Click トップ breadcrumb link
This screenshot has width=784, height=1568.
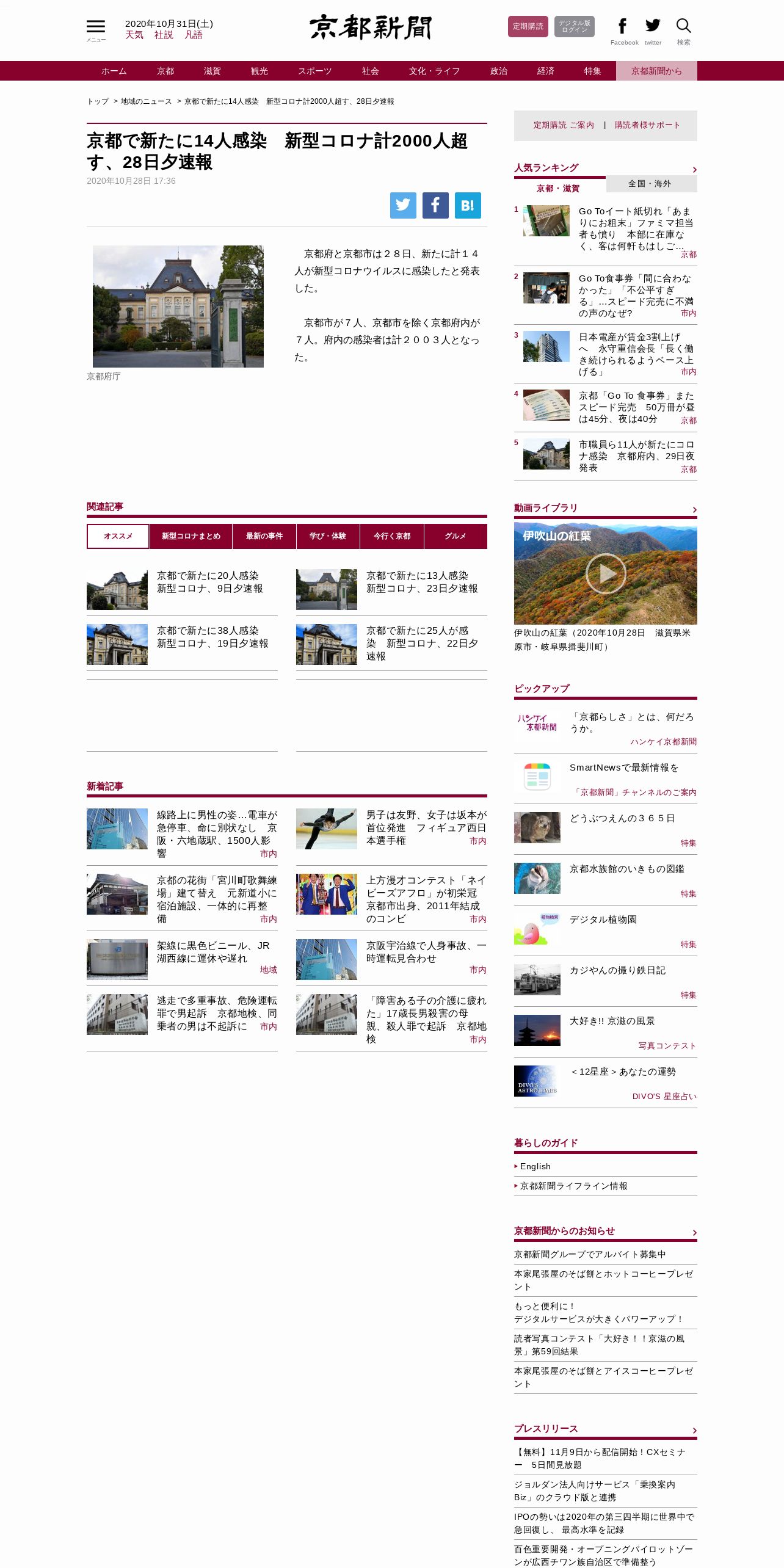(x=98, y=101)
